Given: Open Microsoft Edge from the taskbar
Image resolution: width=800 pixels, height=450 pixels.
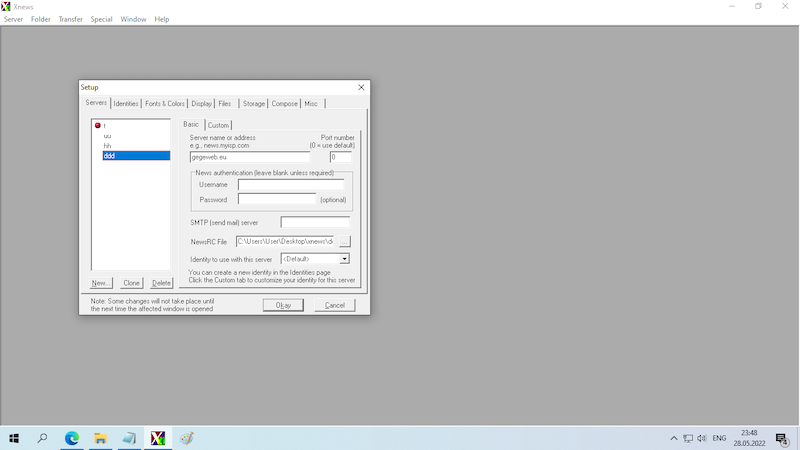Looking at the screenshot, I should pyautogui.click(x=72, y=438).
